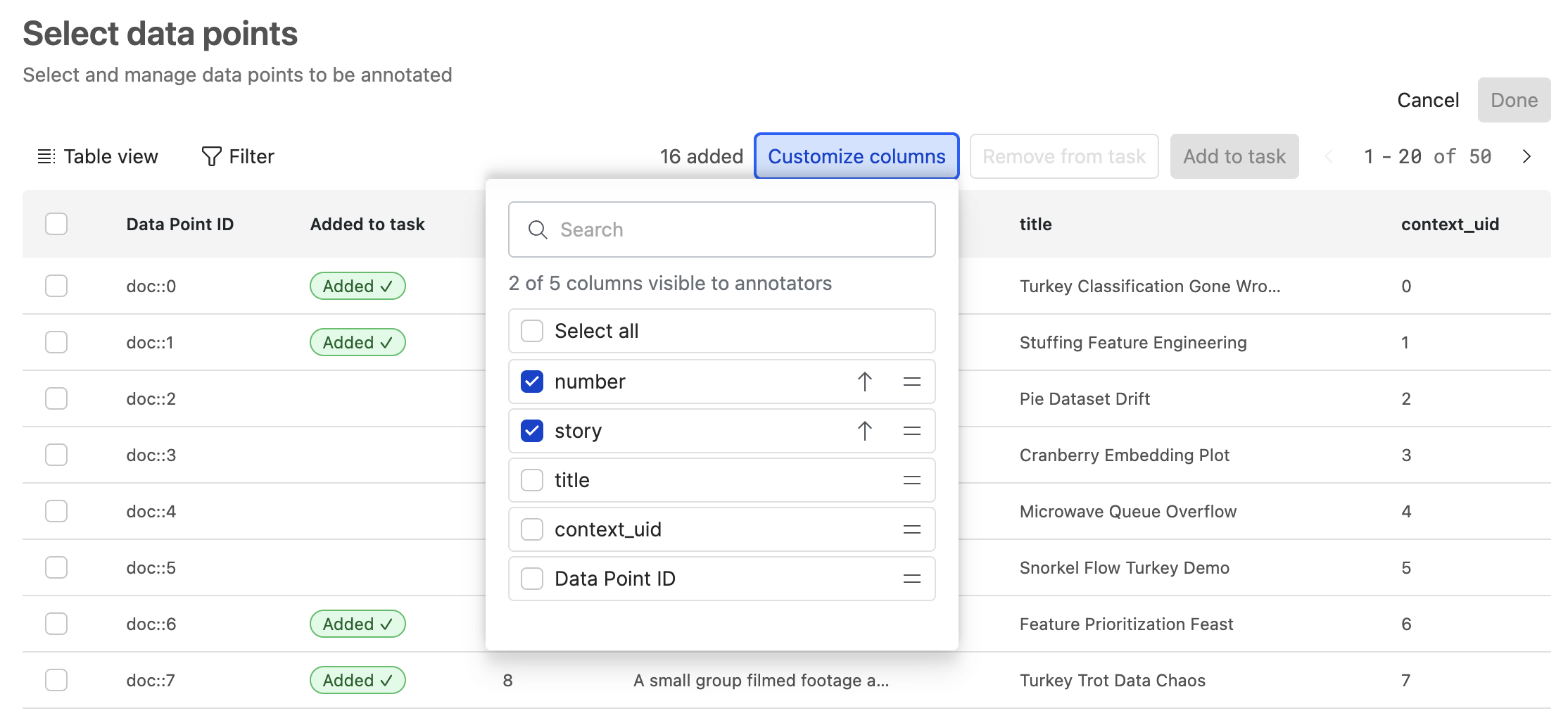
Task: Select the doc::3 row checkbox
Action: tap(56, 455)
